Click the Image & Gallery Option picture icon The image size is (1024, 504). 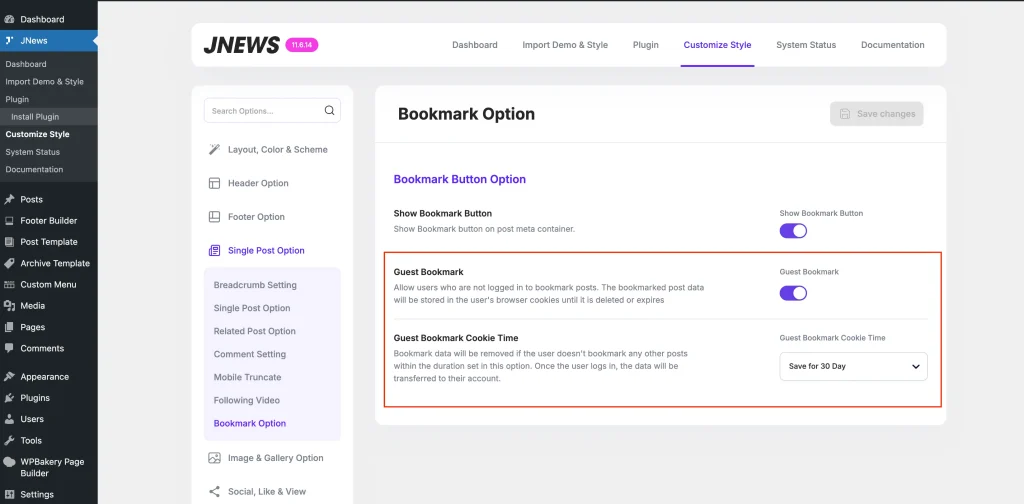(214, 458)
